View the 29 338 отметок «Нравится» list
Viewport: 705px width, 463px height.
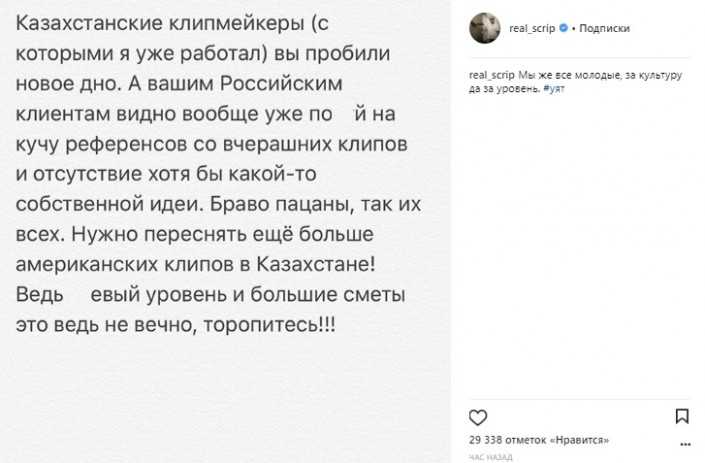click(x=538, y=440)
